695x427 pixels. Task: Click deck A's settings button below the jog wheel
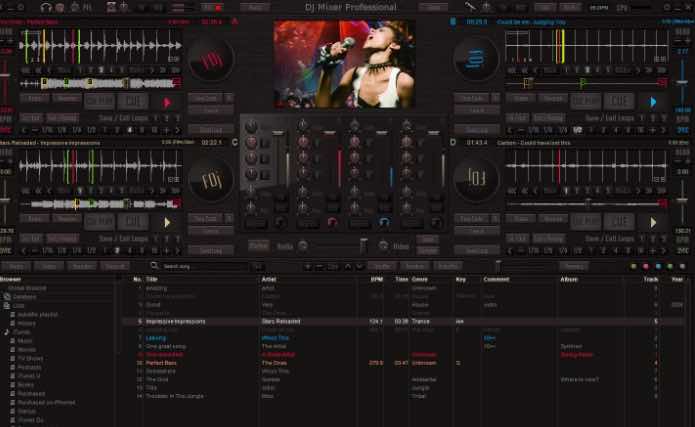[211, 129]
